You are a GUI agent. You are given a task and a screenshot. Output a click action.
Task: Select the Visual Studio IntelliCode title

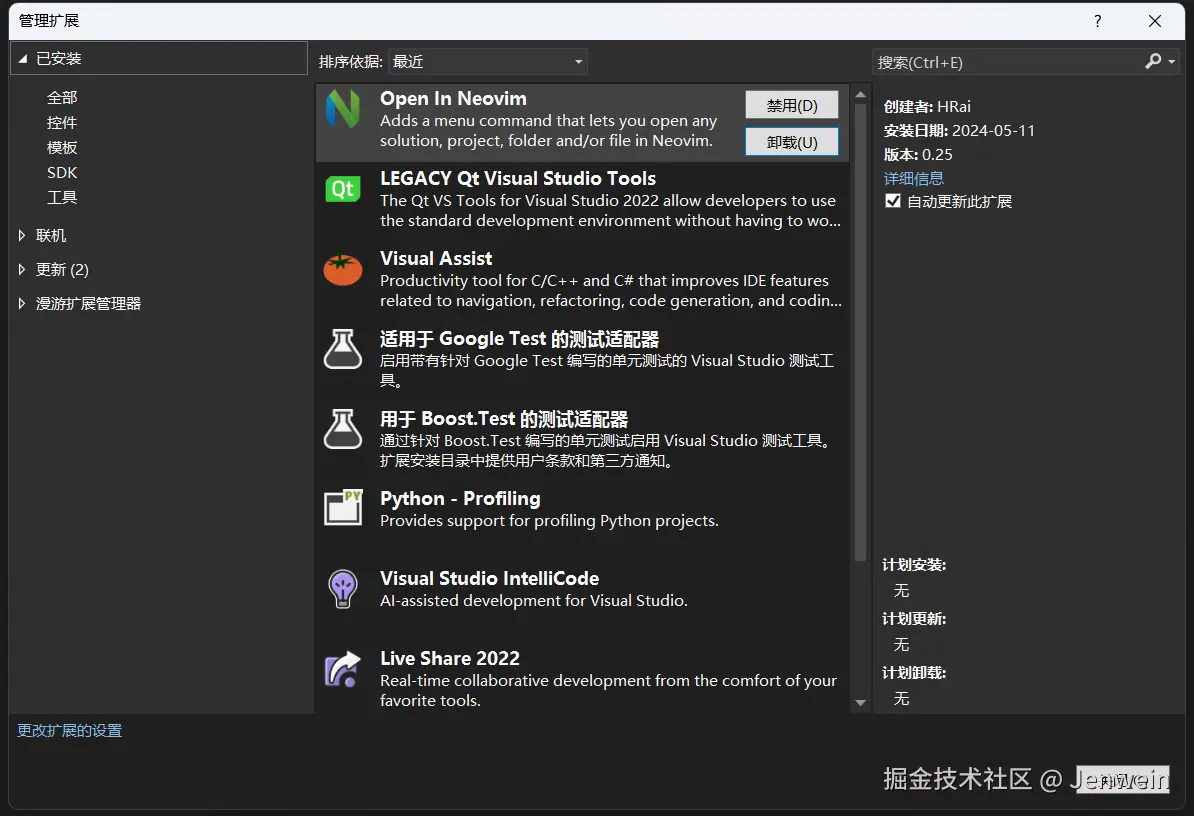(x=490, y=579)
